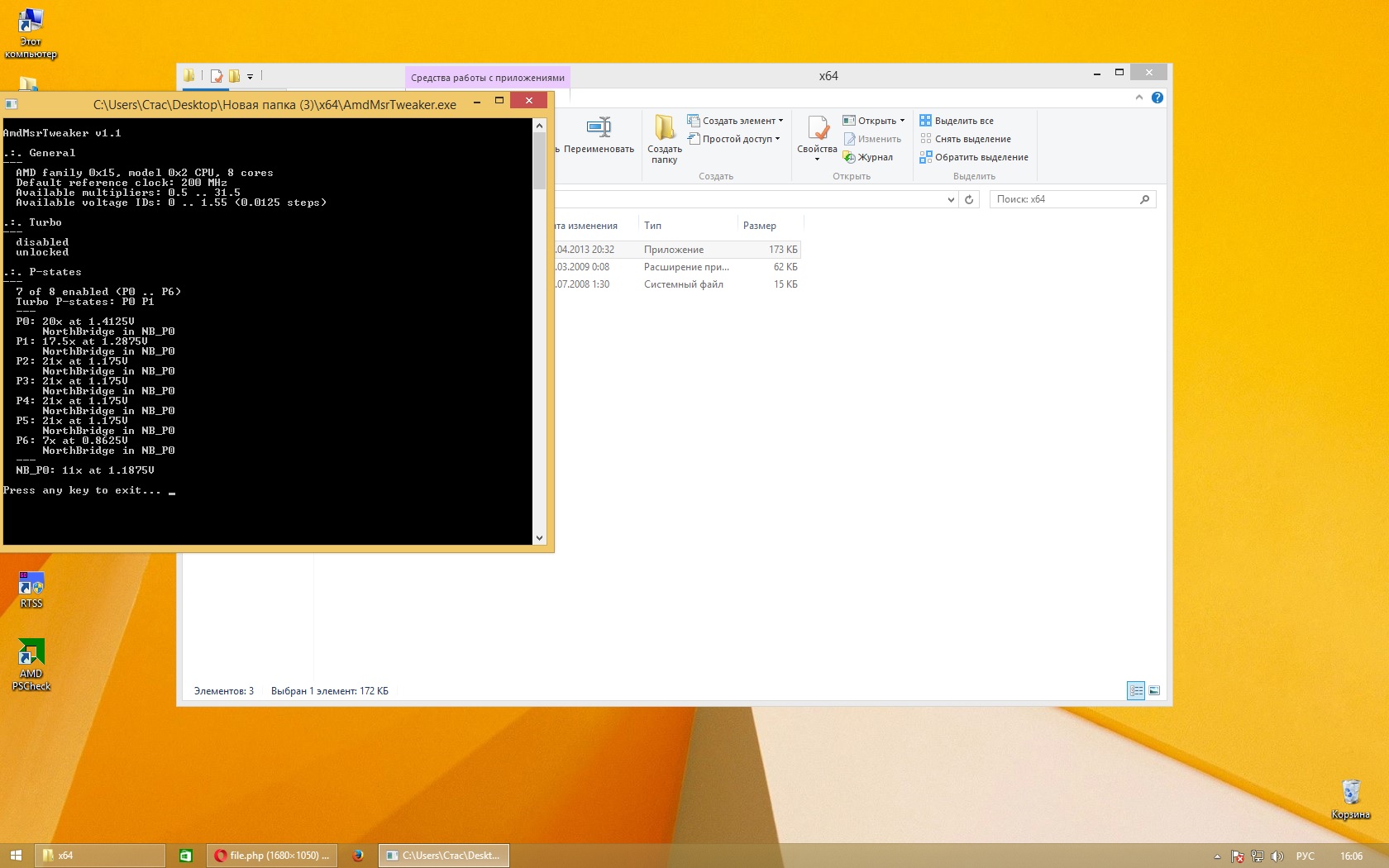Open the Этот компьютер desktop icon
This screenshot has height=868, width=1389.
point(31,33)
